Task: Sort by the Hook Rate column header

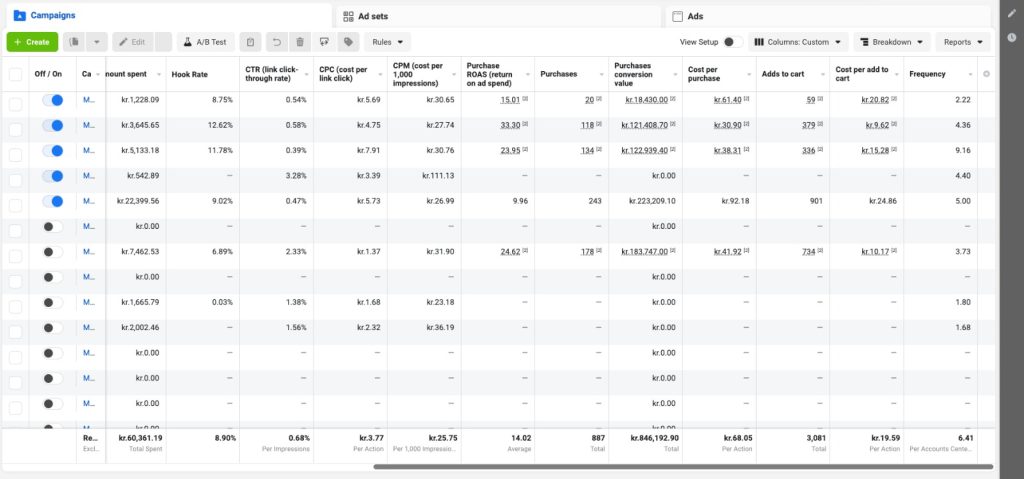Action: [x=190, y=74]
